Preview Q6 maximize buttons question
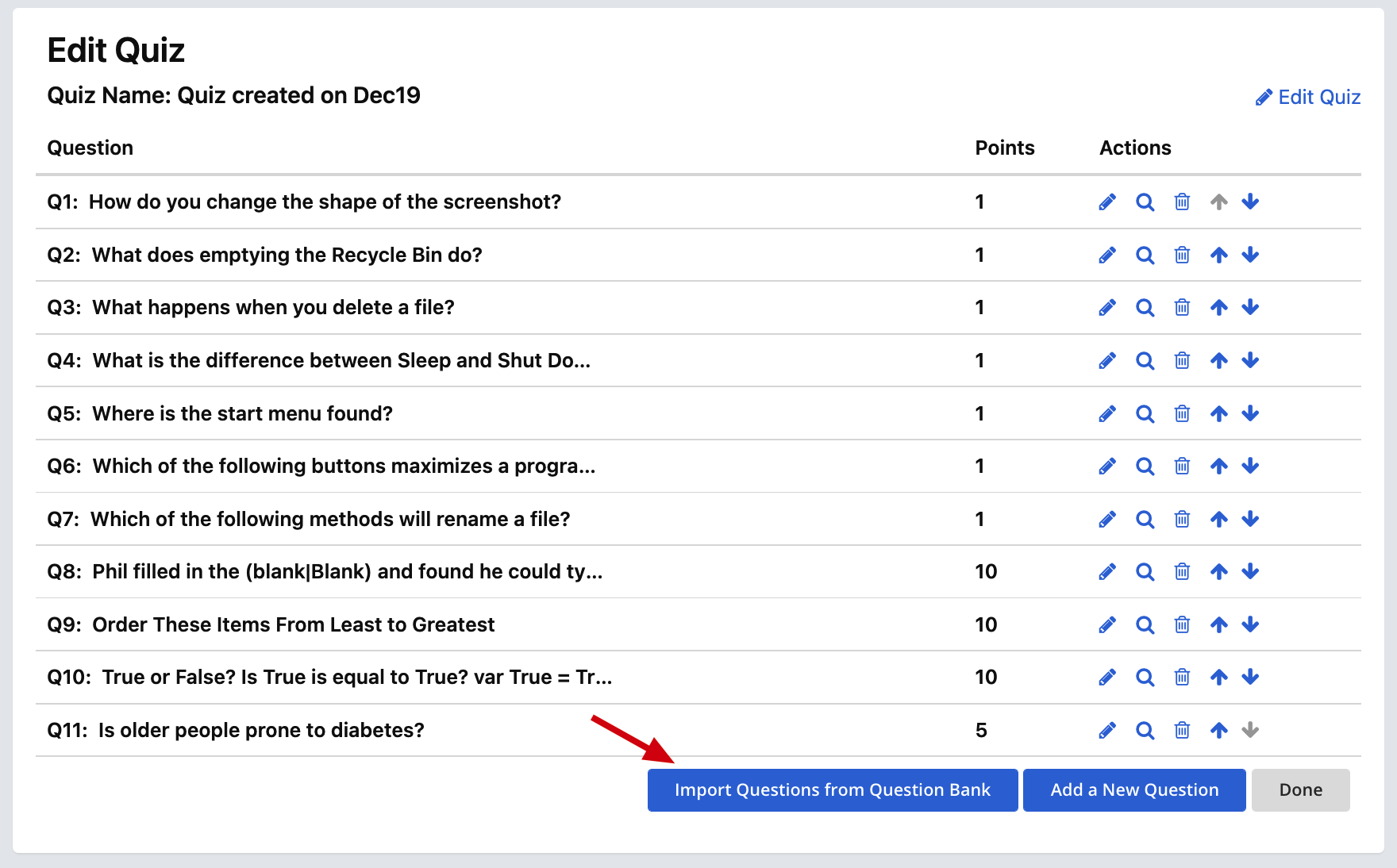This screenshot has height=868, width=1397. tap(1145, 467)
